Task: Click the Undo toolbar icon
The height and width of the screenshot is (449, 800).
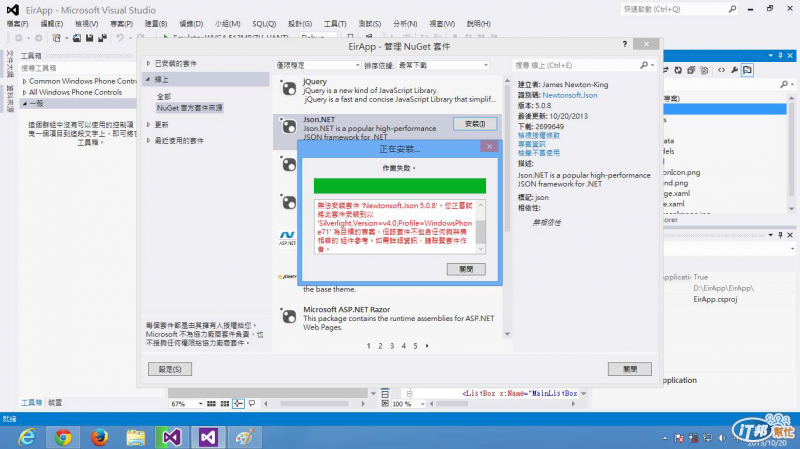Action: pyautogui.click(x=120, y=38)
